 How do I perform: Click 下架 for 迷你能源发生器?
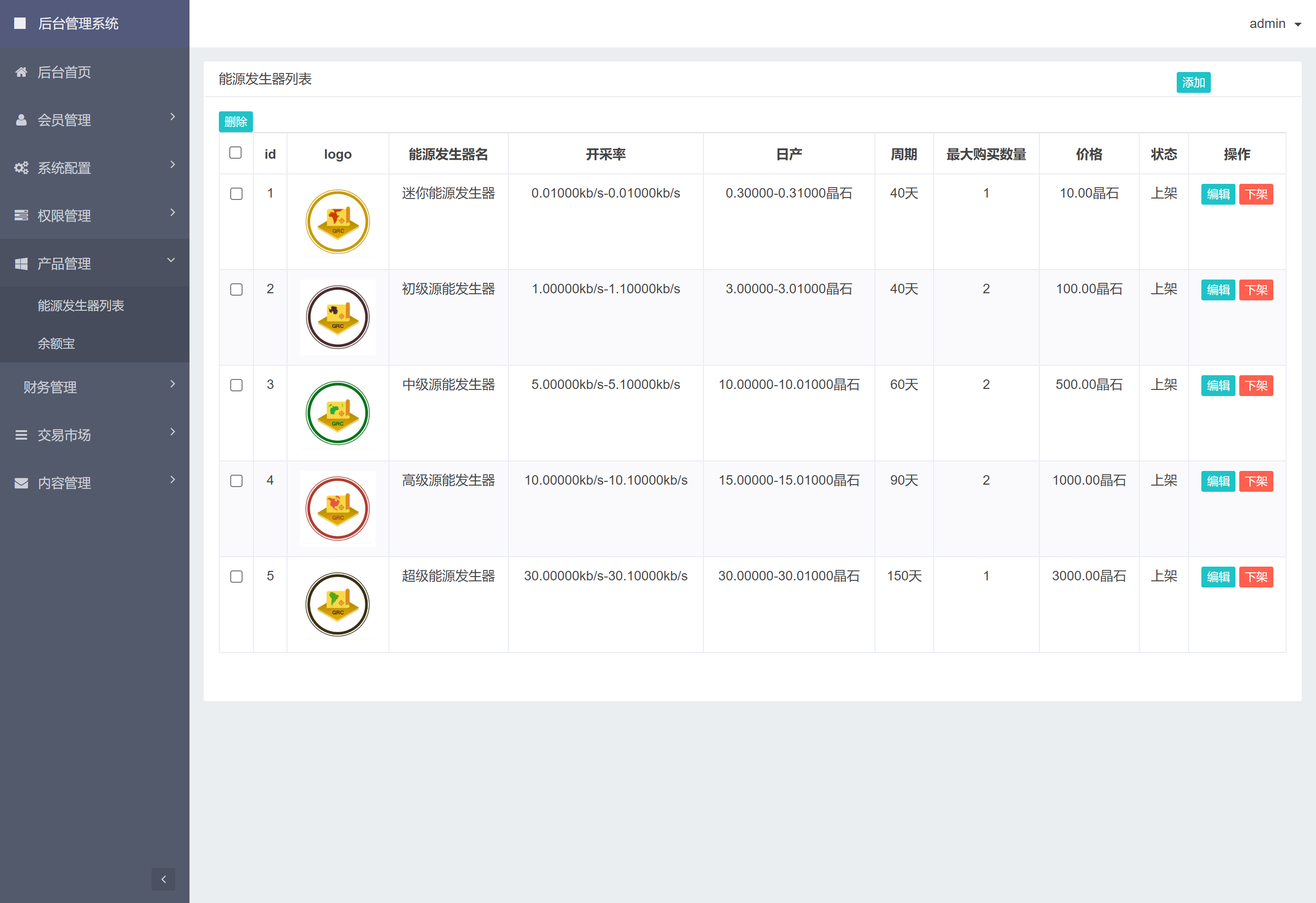click(x=1256, y=194)
